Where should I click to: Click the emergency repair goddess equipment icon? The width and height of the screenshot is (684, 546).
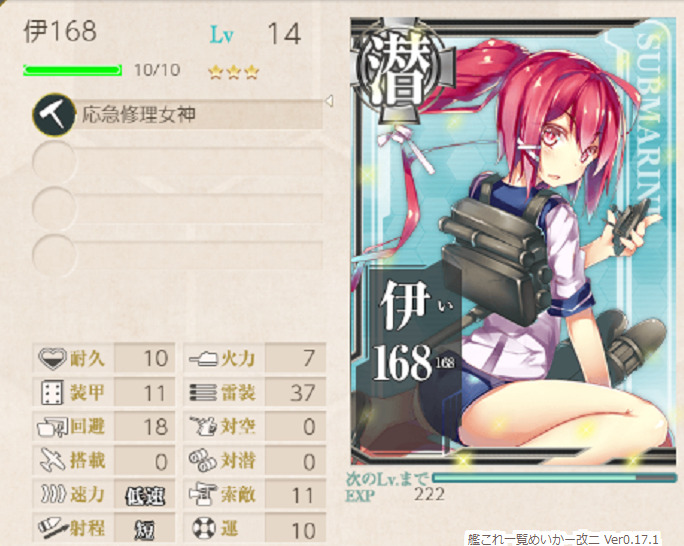[54, 115]
